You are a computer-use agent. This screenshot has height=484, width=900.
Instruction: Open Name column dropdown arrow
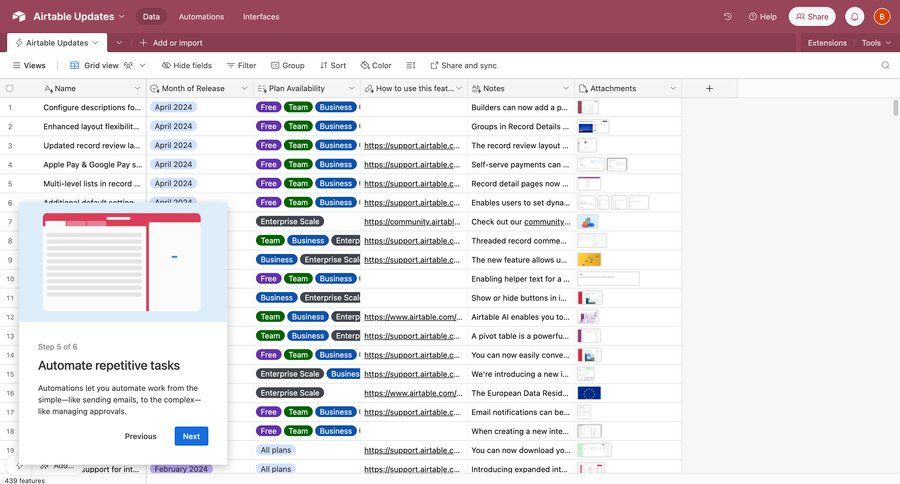pyautogui.click(x=137, y=88)
